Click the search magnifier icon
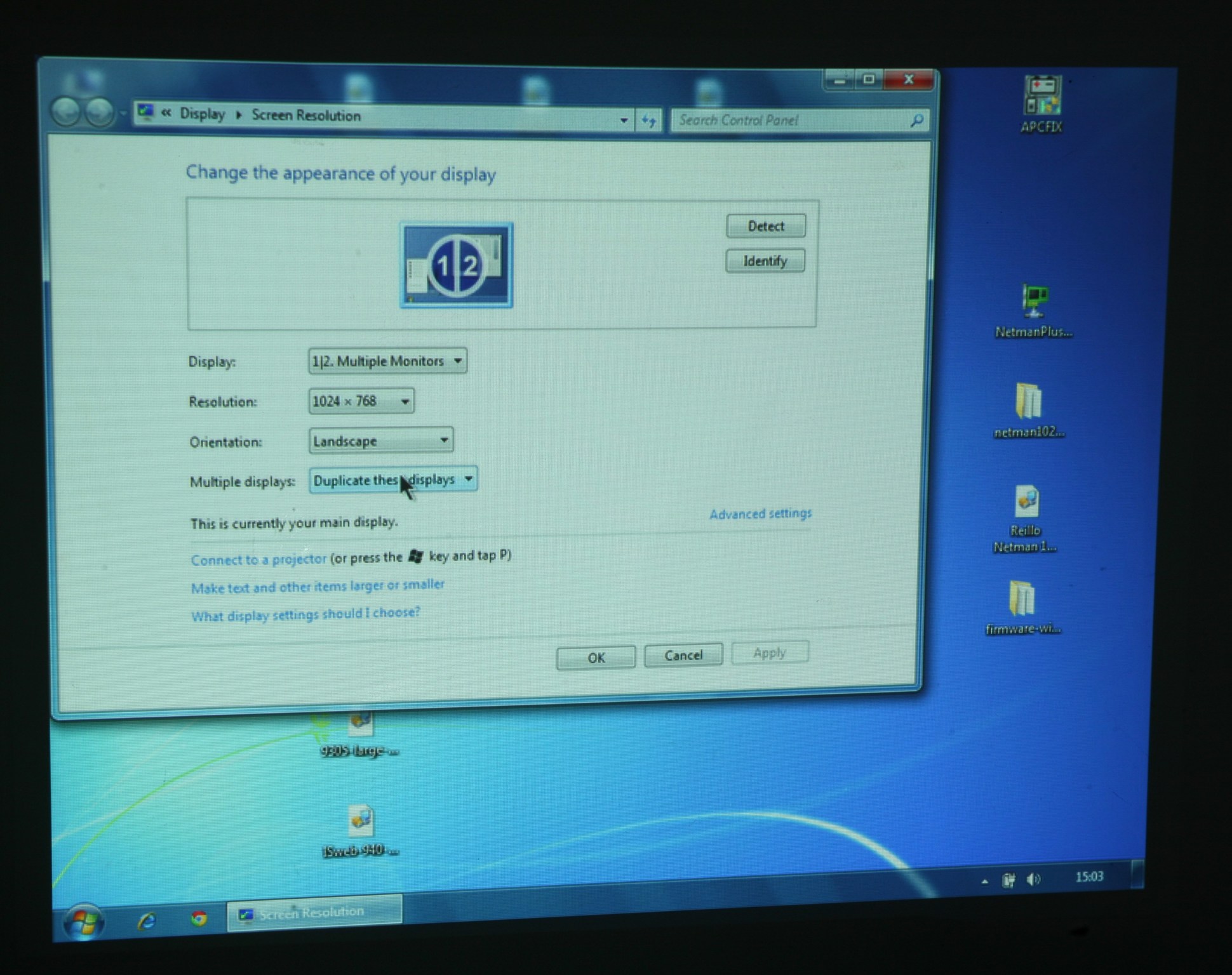The width and height of the screenshot is (1232, 975). click(x=916, y=120)
